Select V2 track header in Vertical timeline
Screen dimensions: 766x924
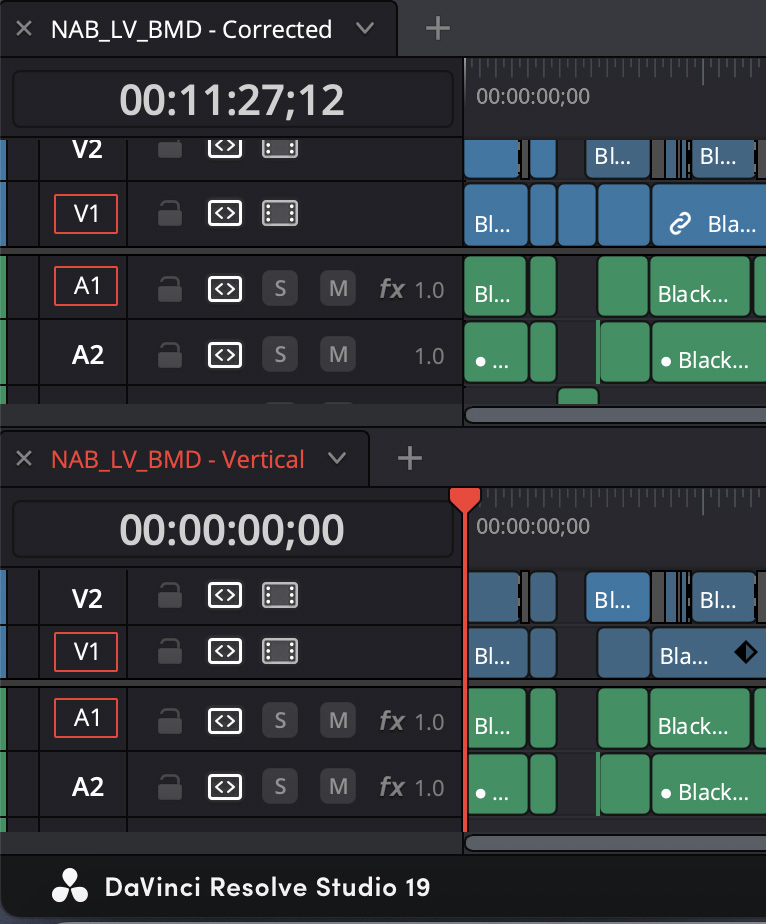[x=87, y=598]
